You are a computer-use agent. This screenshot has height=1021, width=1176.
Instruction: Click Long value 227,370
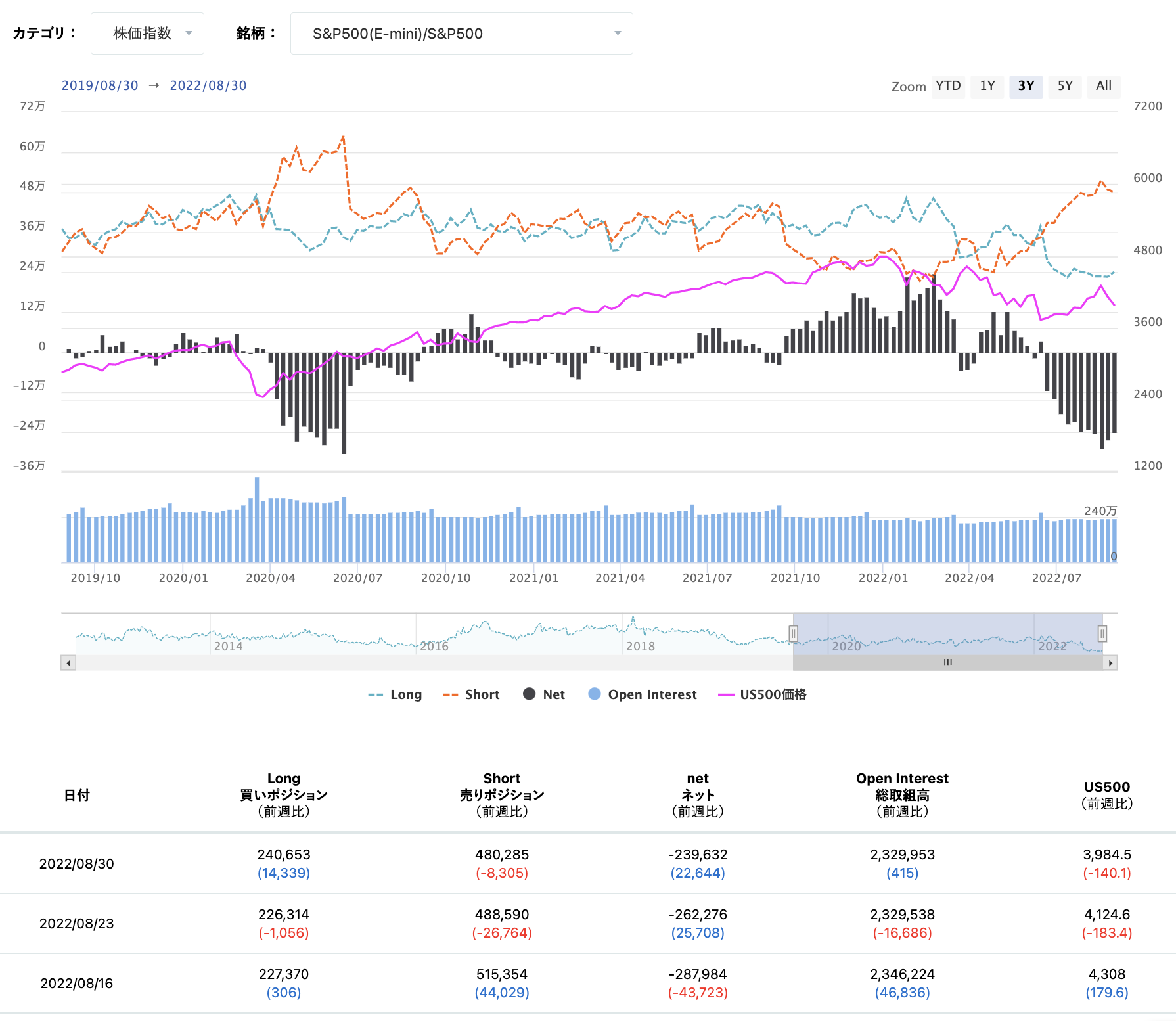tap(284, 974)
